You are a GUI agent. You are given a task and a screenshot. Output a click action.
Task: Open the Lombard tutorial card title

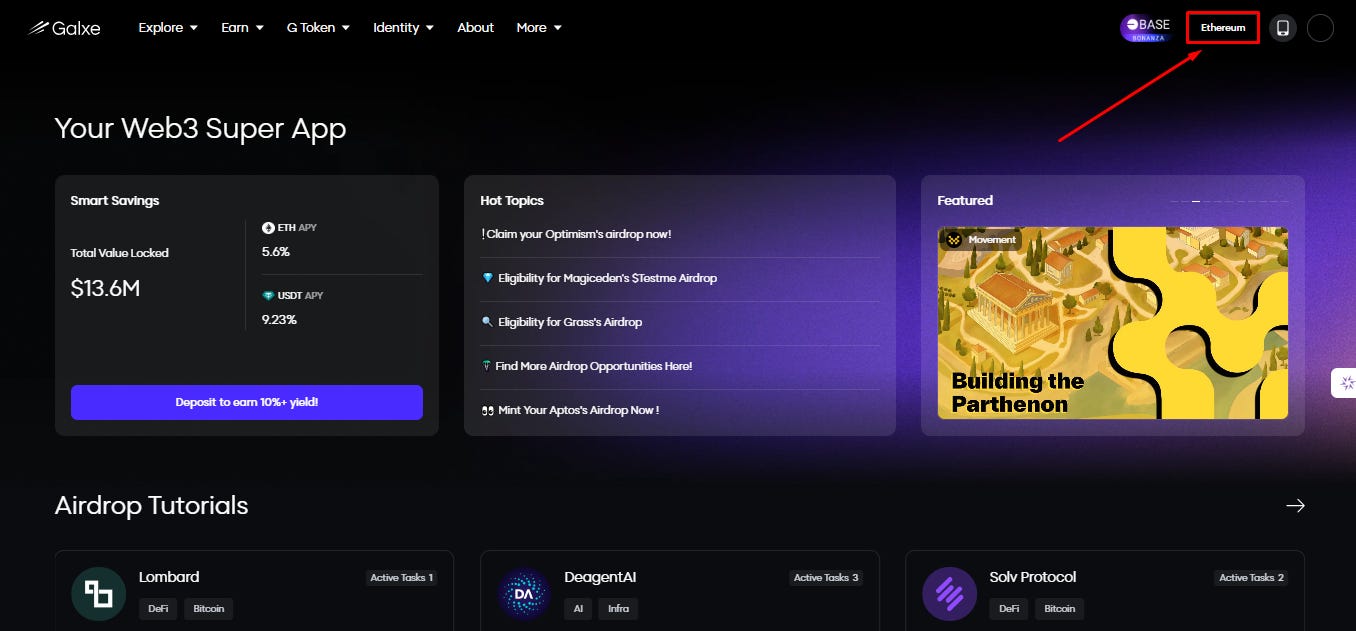pyautogui.click(x=169, y=577)
